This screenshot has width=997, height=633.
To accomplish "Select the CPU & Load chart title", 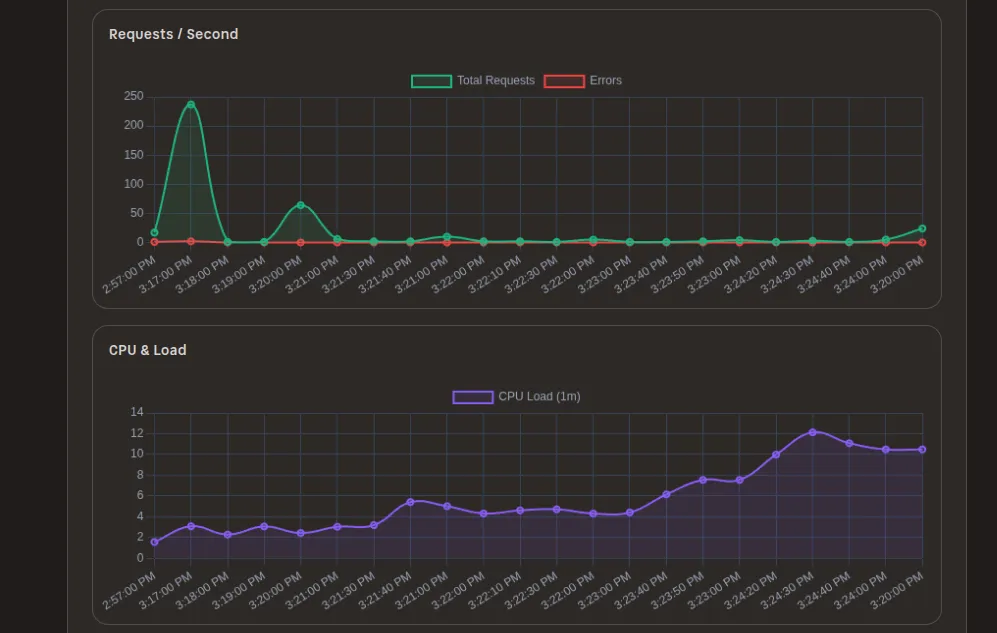I will pos(147,349).
